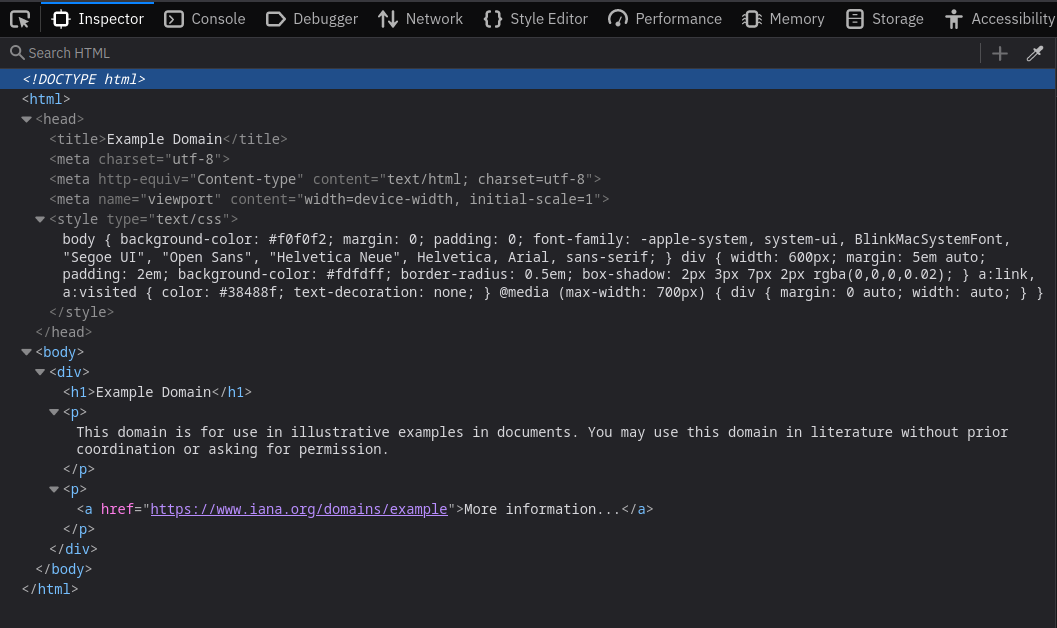Collapse the body element node
The width and height of the screenshot is (1057, 628).
click(x=27, y=352)
